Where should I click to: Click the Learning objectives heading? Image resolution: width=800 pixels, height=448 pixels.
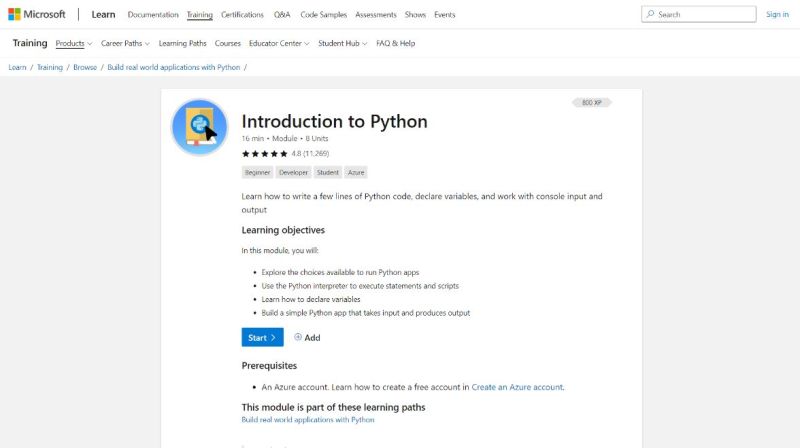point(283,230)
